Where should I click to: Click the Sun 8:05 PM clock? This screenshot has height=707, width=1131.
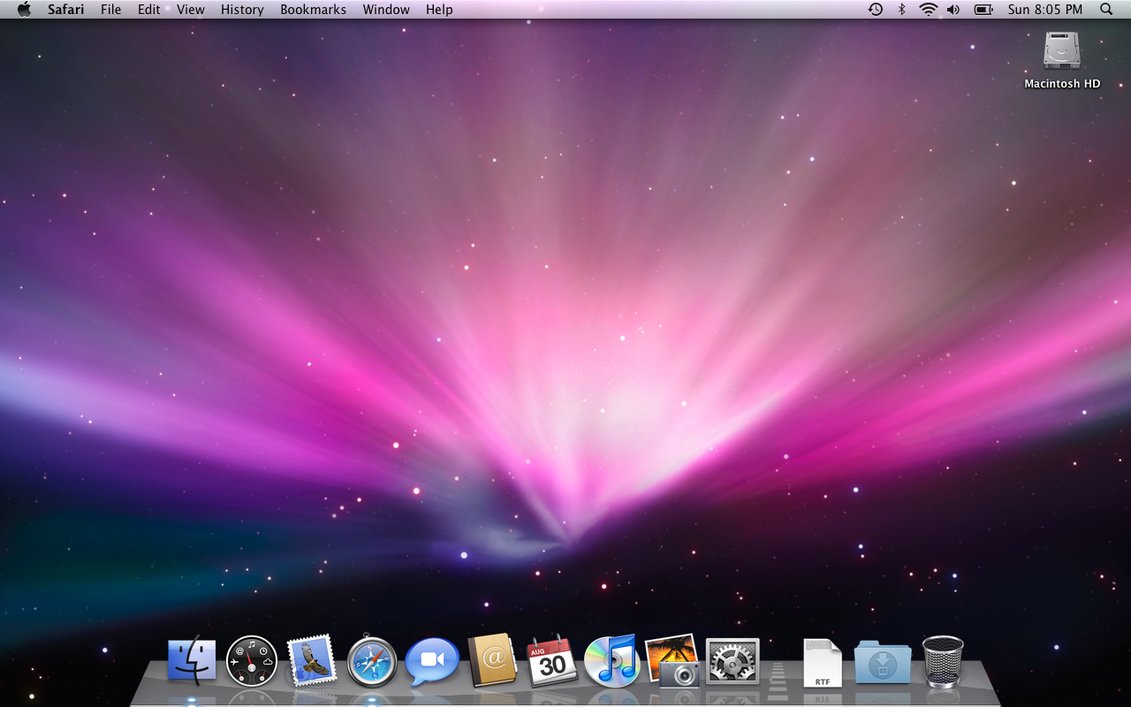coord(1045,9)
